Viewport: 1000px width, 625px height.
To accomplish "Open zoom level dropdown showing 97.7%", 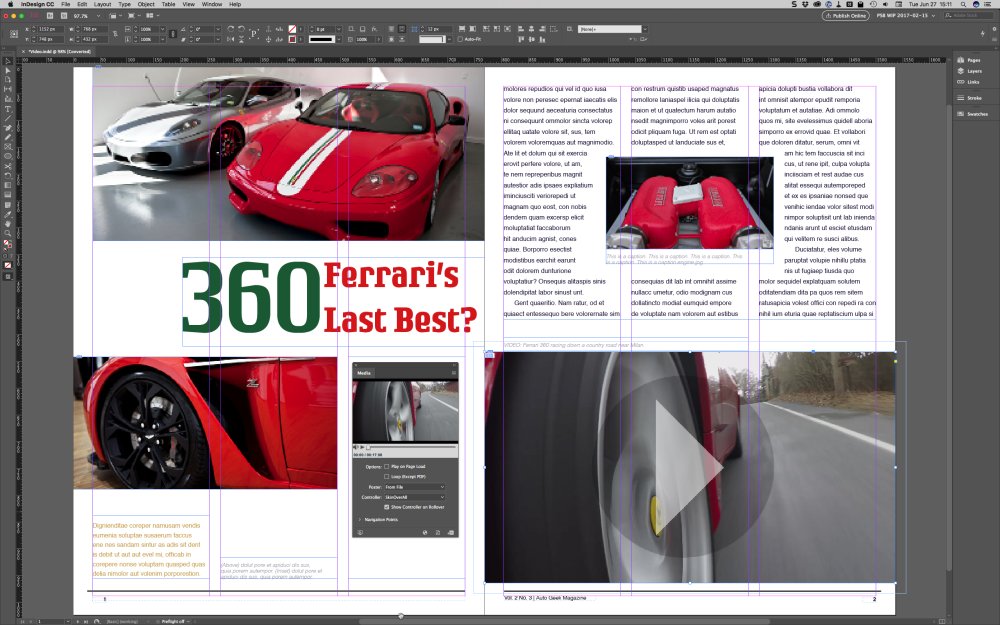I will (98, 16).
